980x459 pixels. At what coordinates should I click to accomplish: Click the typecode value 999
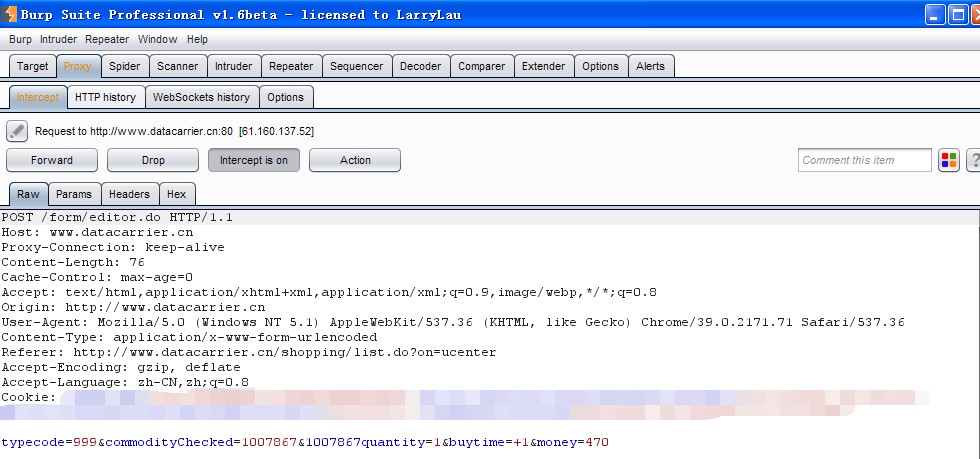tap(84, 443)
